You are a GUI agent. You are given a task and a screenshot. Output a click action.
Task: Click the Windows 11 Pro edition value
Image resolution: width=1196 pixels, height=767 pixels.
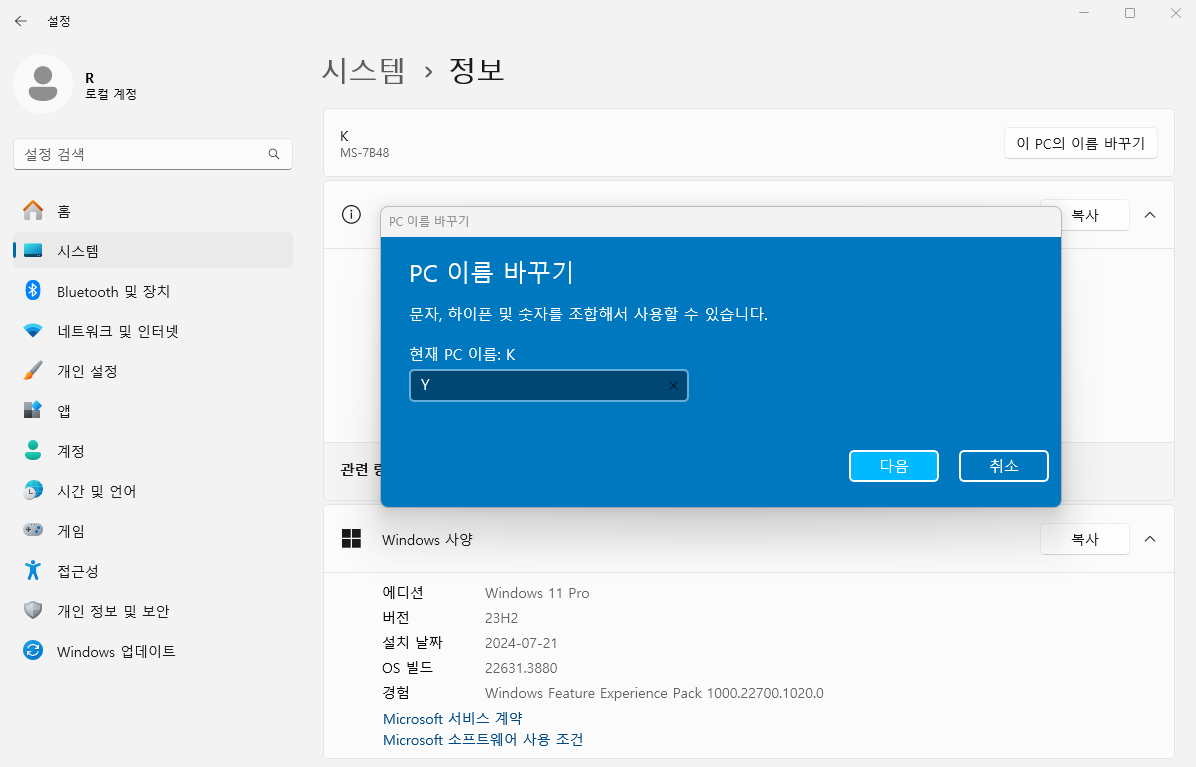click(537, 592)
